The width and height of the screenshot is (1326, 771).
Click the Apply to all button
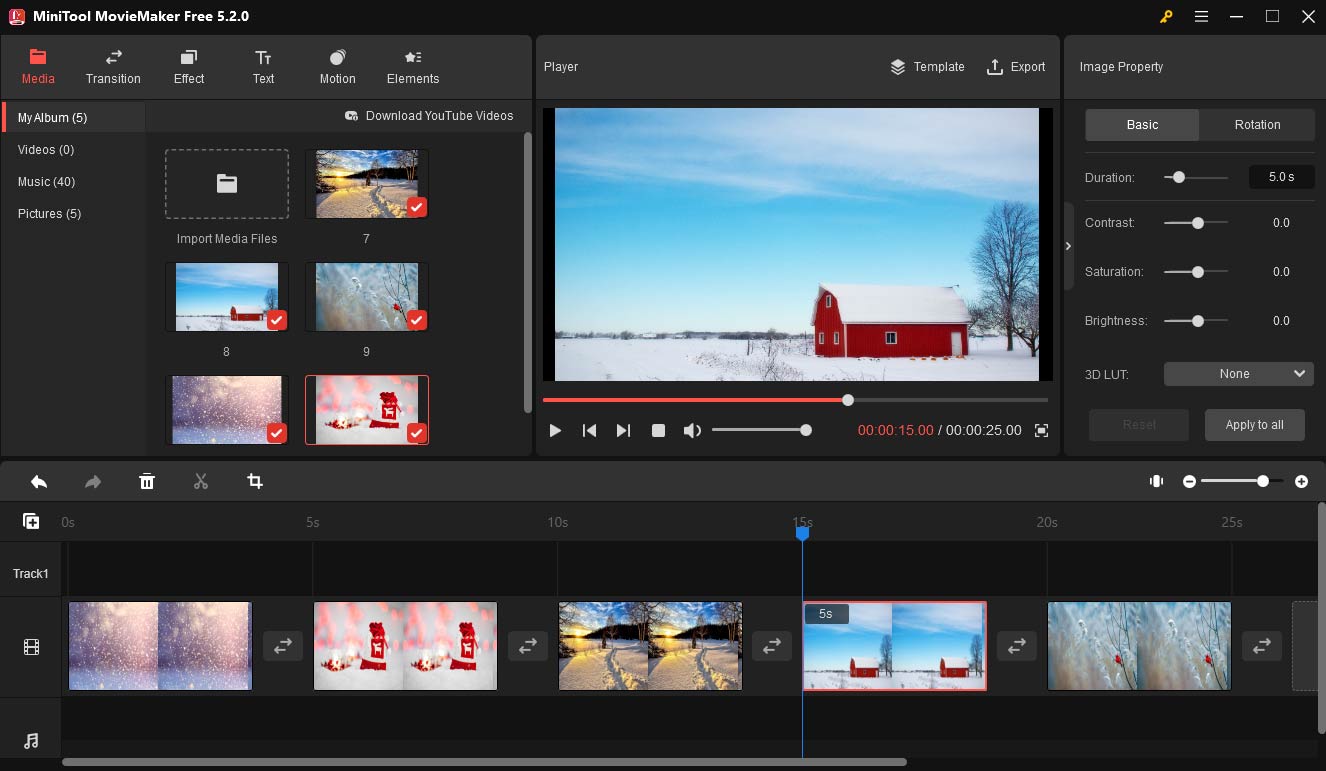(x=1254, y=424)
